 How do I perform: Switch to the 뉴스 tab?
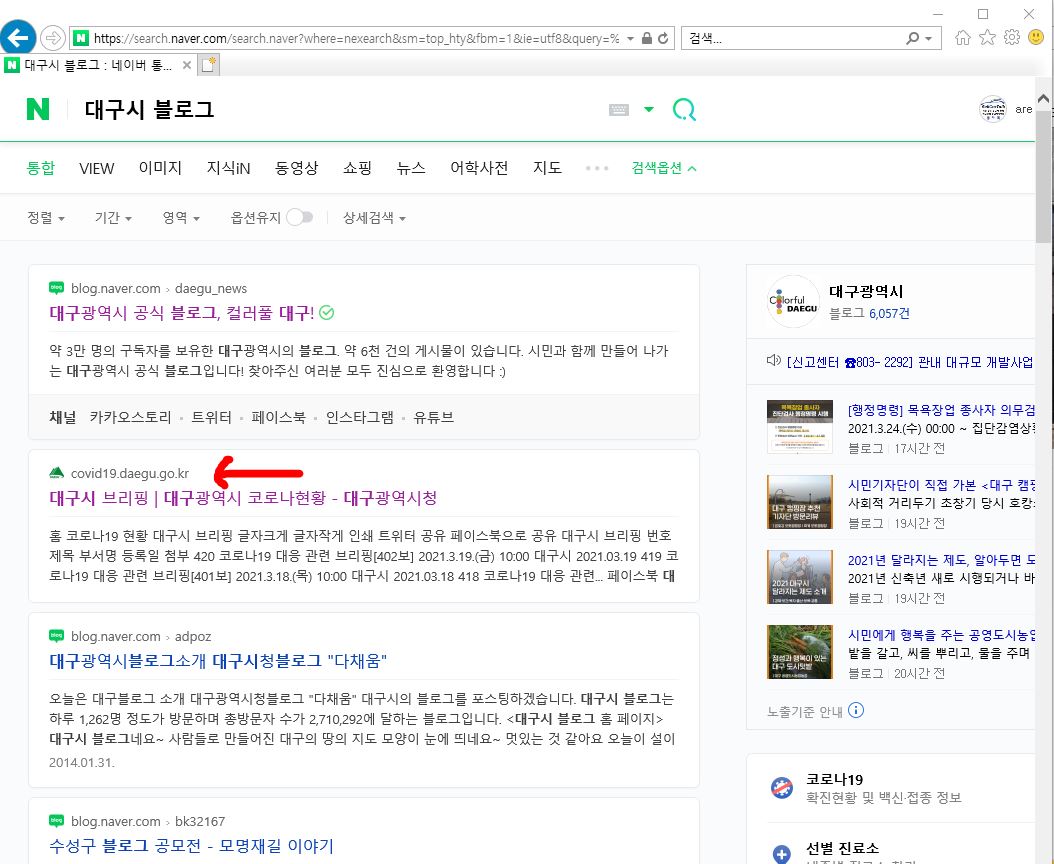411,167
